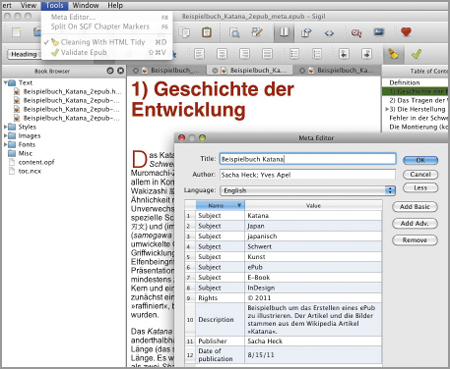Select the 'InDesign' subject value cell
Image resolution: width=450 pixels, height=369 pixels.
(x=313, y=288)
